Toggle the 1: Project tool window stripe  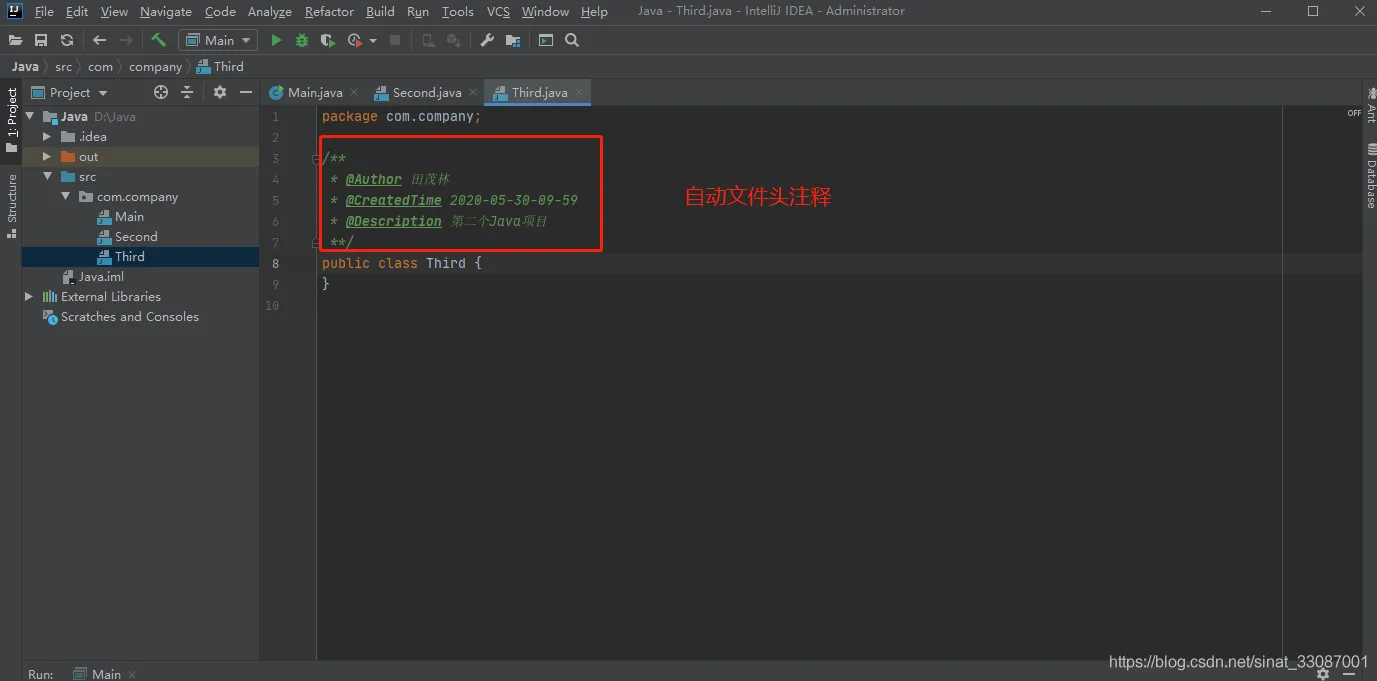tap(12, 119)
